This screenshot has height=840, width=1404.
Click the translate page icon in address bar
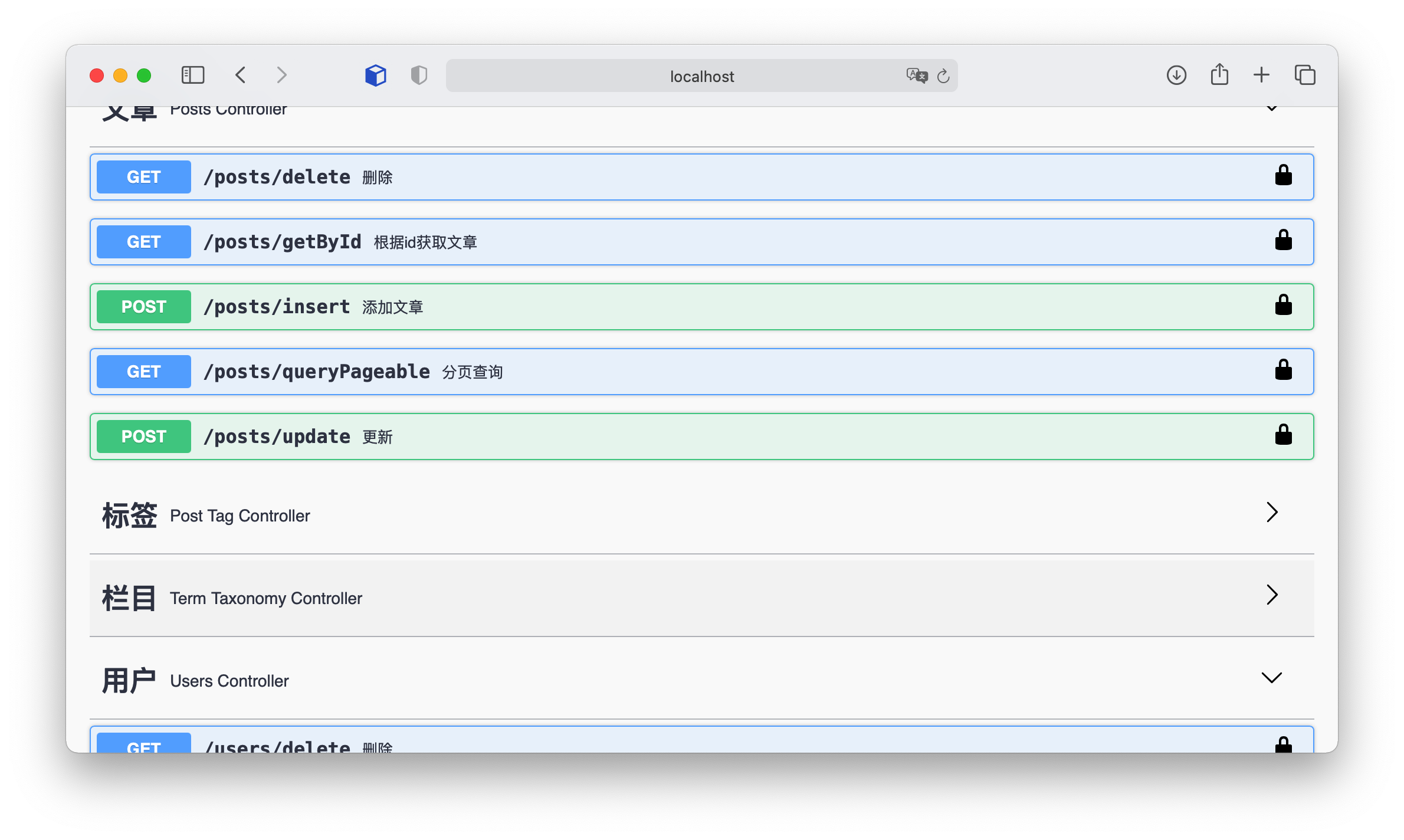click(917, 76)
